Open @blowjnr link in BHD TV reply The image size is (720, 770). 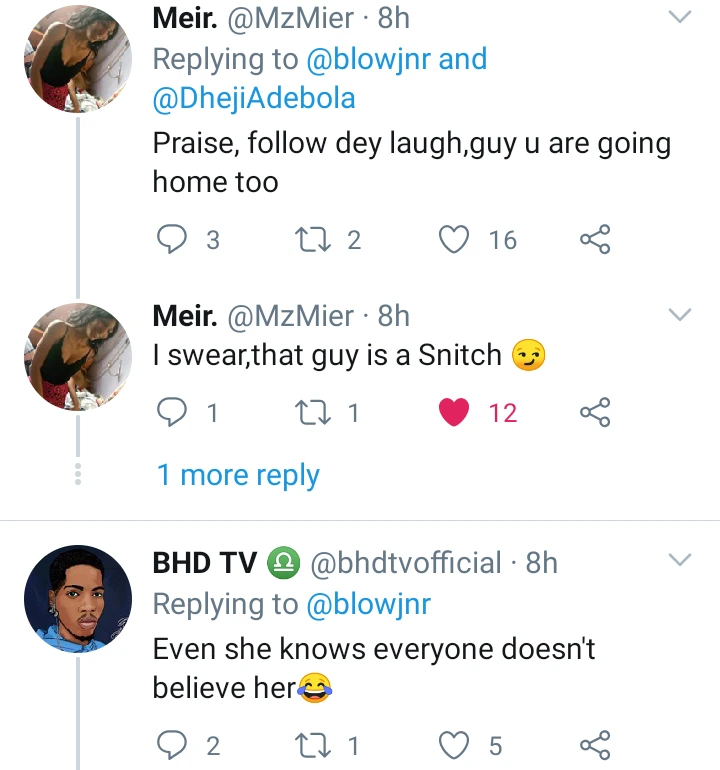[x=366, y=604]
